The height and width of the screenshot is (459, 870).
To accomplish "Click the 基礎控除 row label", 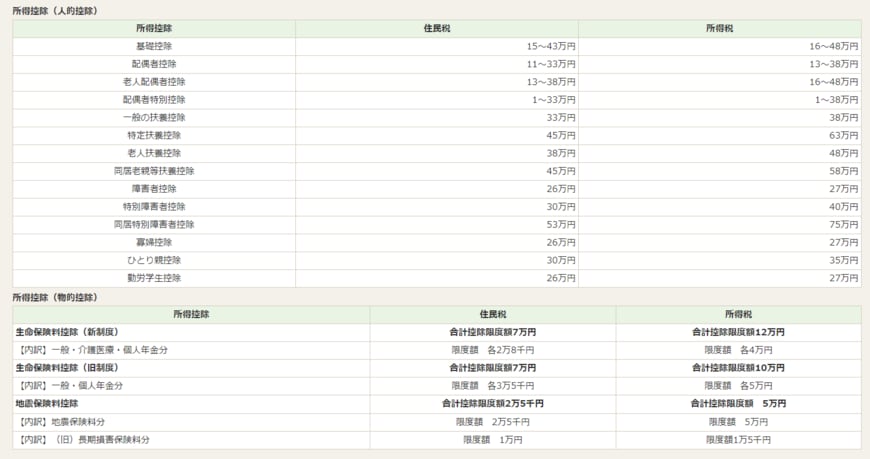I will (x=154, y=47).
